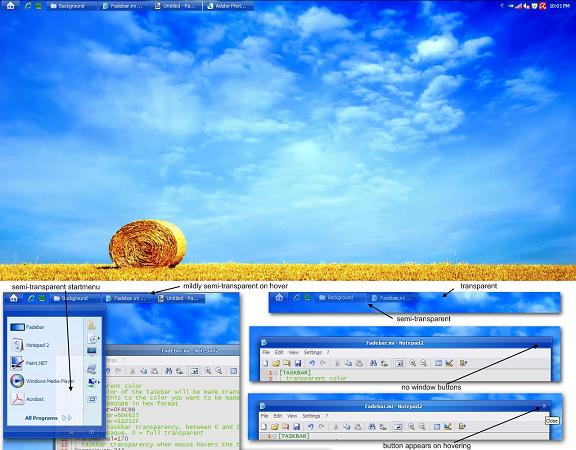Click the Copy icon in the Notepad2 window without a close button
The height and width of the screenshot is (450, 576).
[x=348, y=363]
